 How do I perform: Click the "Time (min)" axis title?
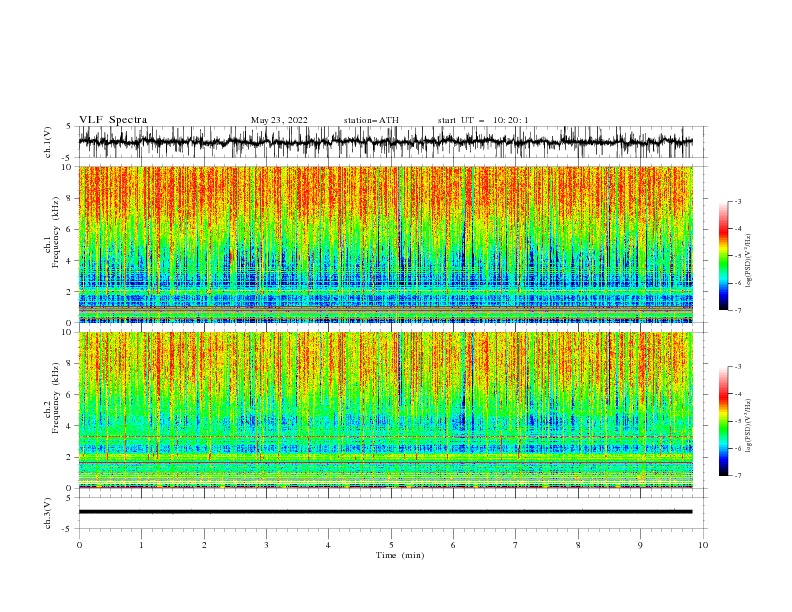[400, 555]
